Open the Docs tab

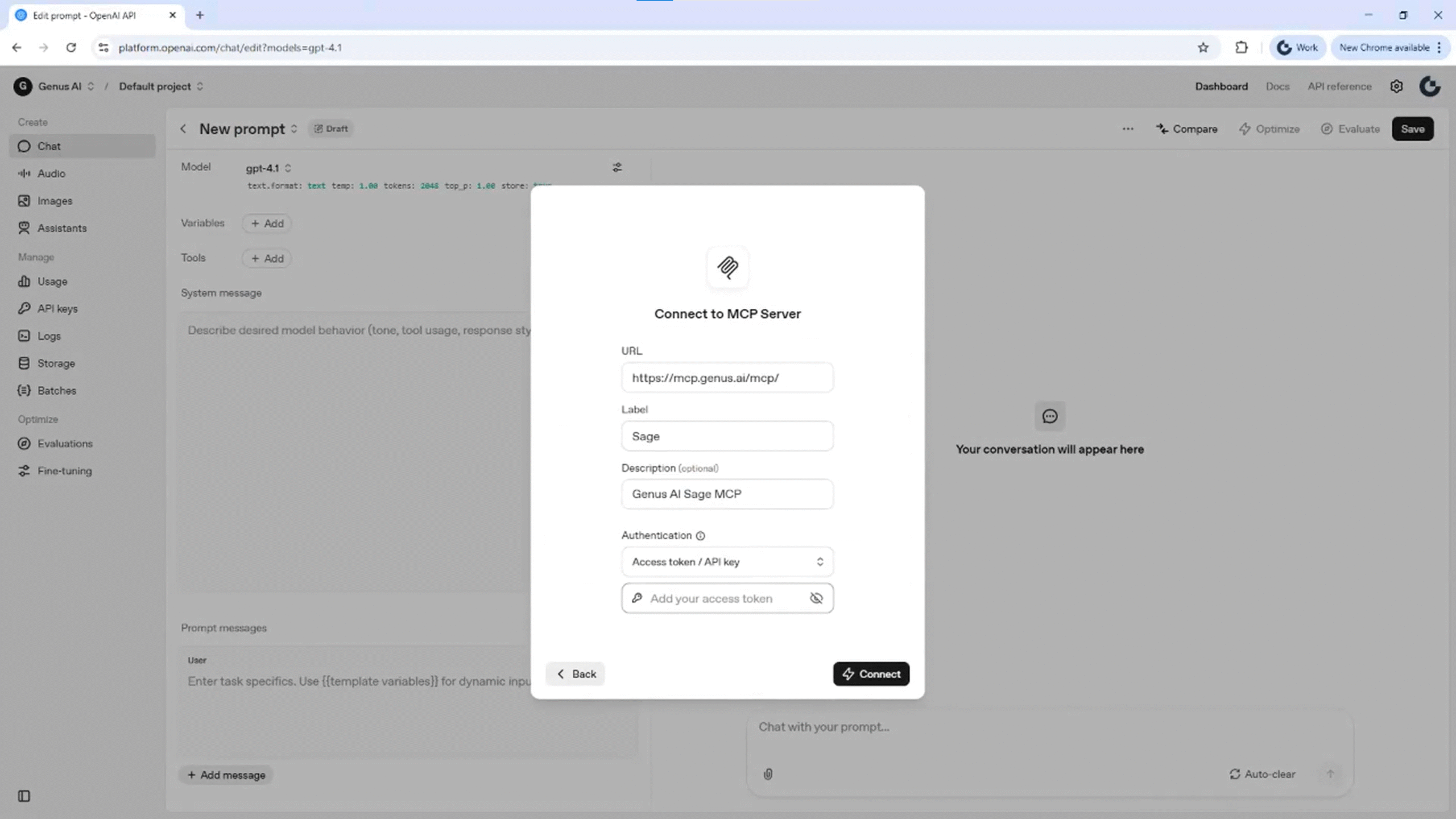1277,86
